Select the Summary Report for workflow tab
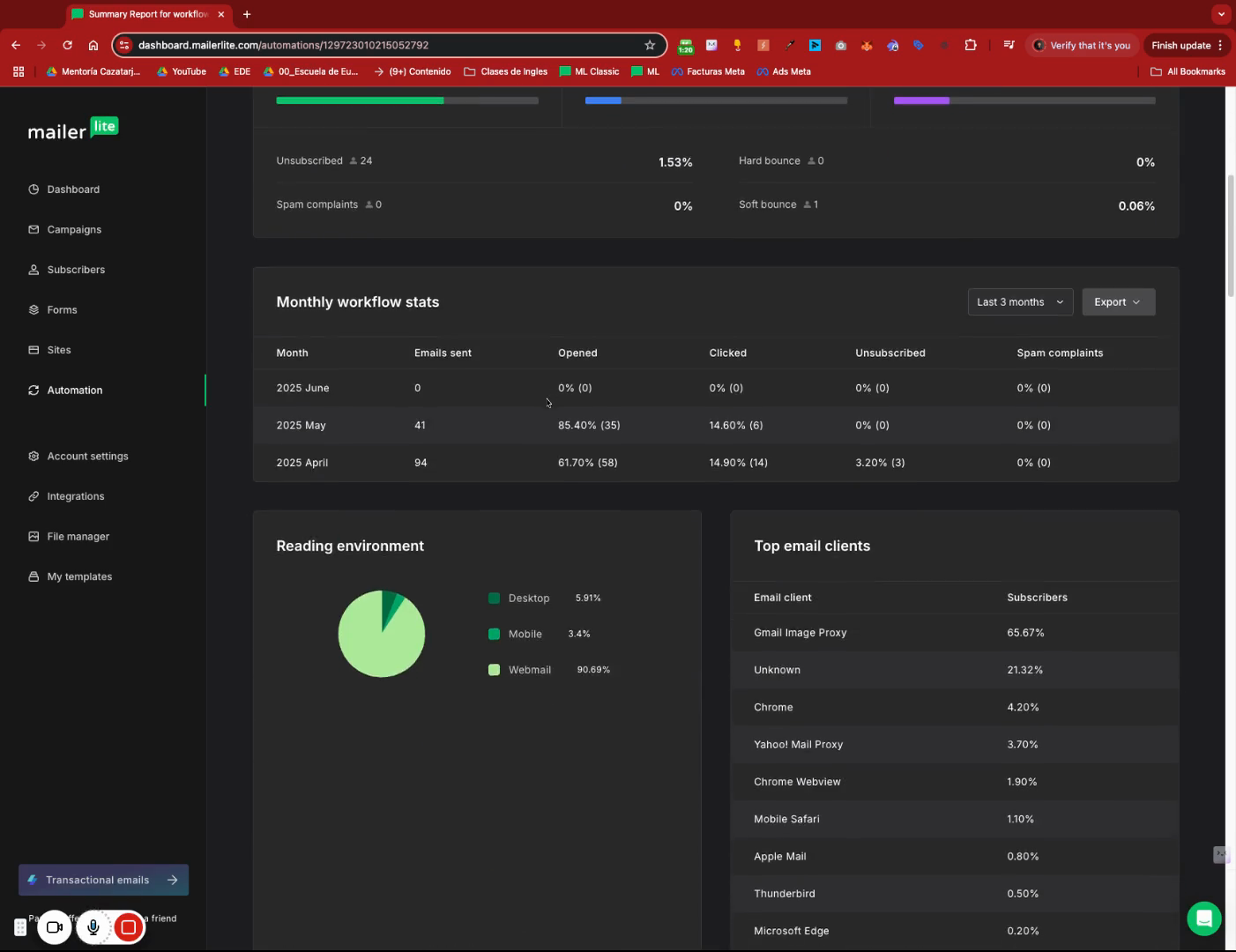 [148, 14]
